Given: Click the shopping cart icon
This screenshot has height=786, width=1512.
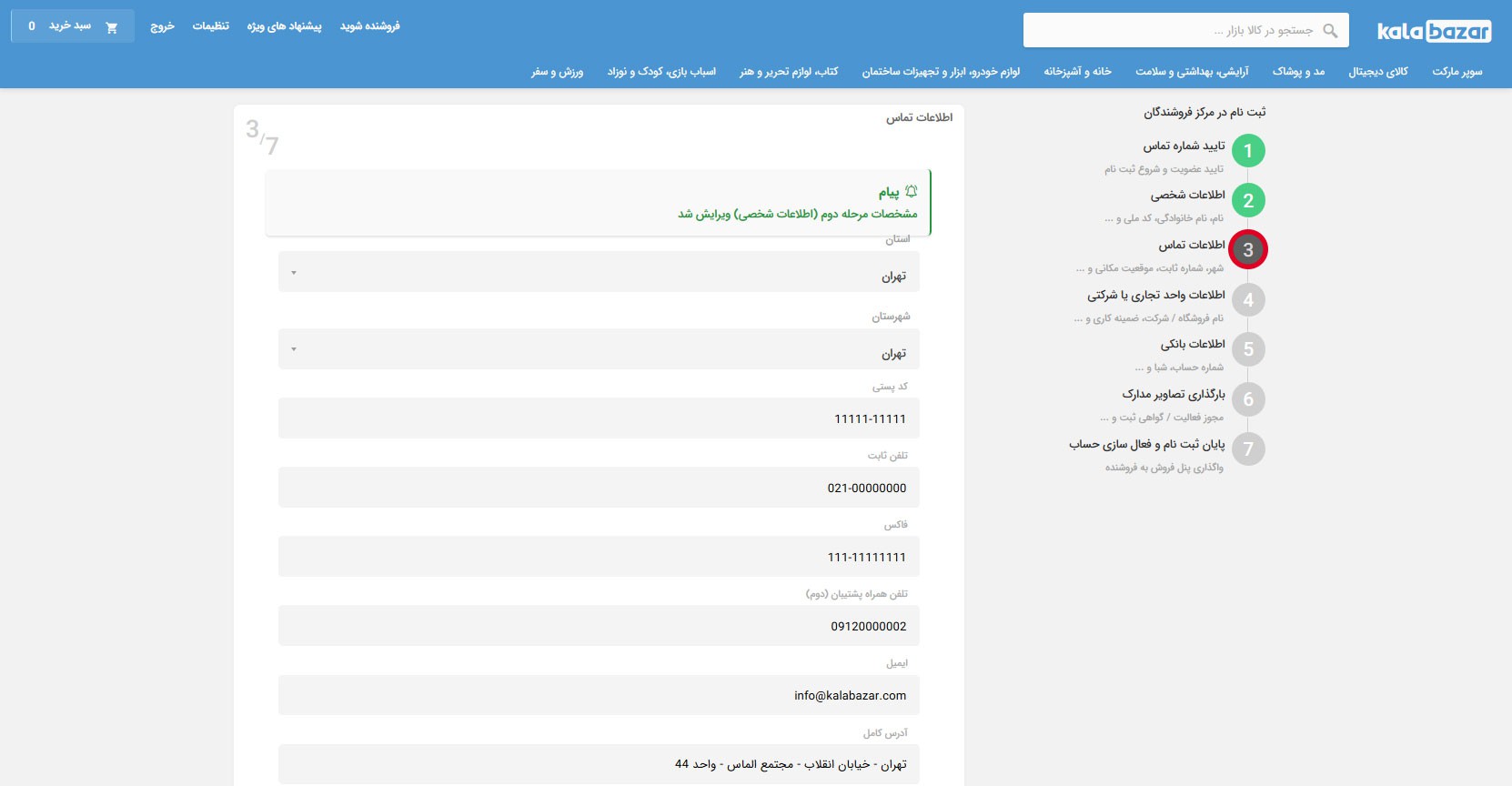Looking at the screenshot, I should 112,27.
